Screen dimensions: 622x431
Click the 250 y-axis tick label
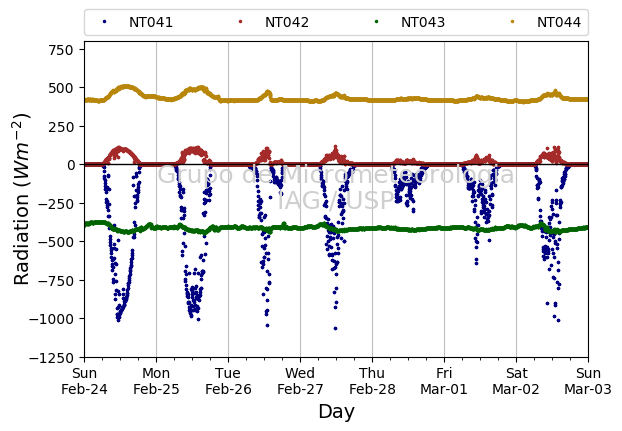[61, 127]
